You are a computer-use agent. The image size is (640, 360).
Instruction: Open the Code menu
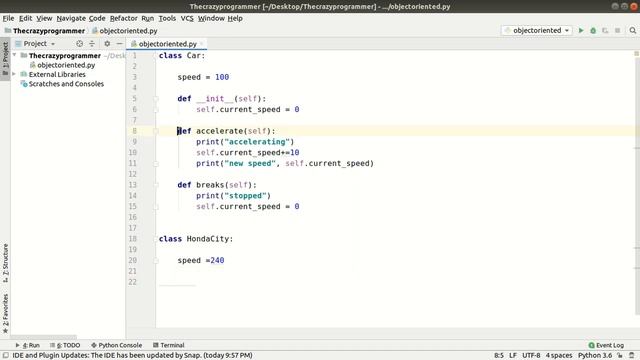pyautogui.click(x=97, y=18)
